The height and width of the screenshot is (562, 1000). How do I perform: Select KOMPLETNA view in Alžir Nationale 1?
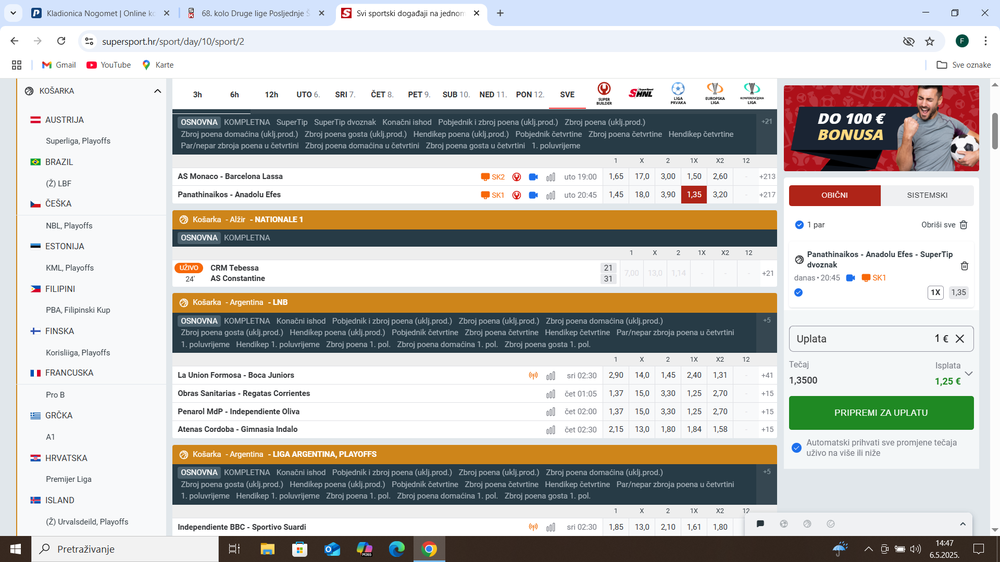(247, 238)
